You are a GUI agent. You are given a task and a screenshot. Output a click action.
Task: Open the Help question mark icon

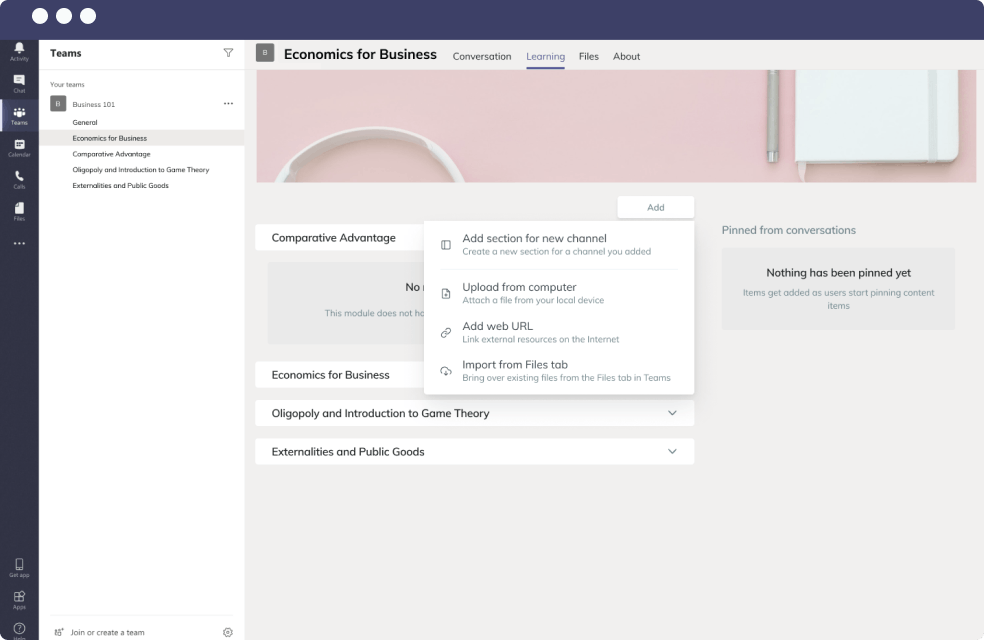(x=19, y=630)
